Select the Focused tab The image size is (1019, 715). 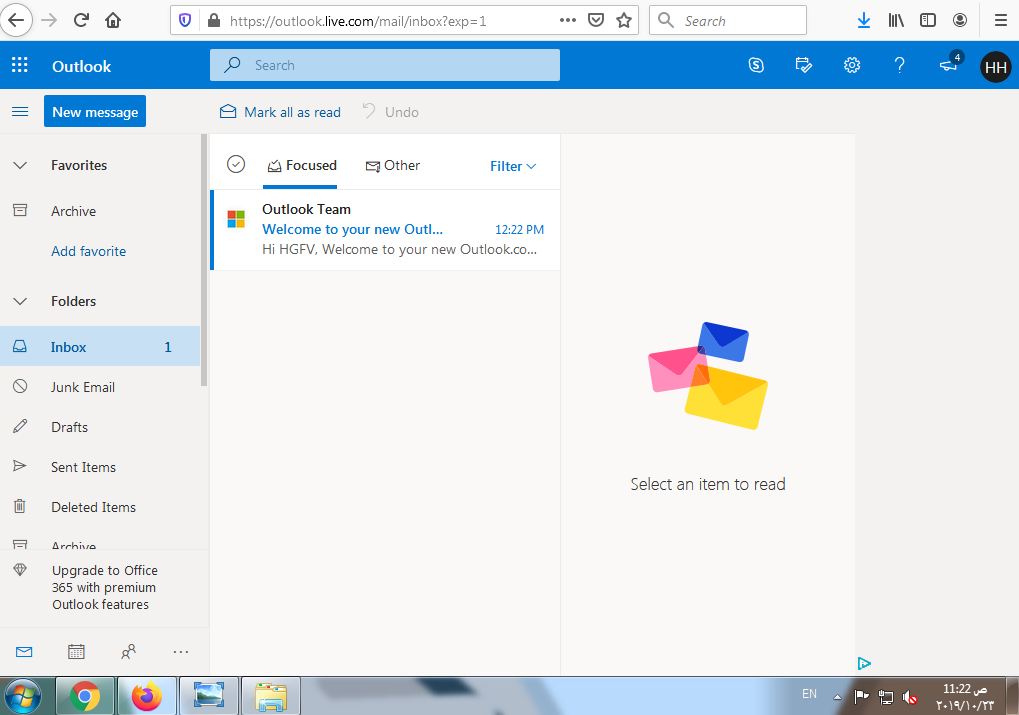point(302,166)
